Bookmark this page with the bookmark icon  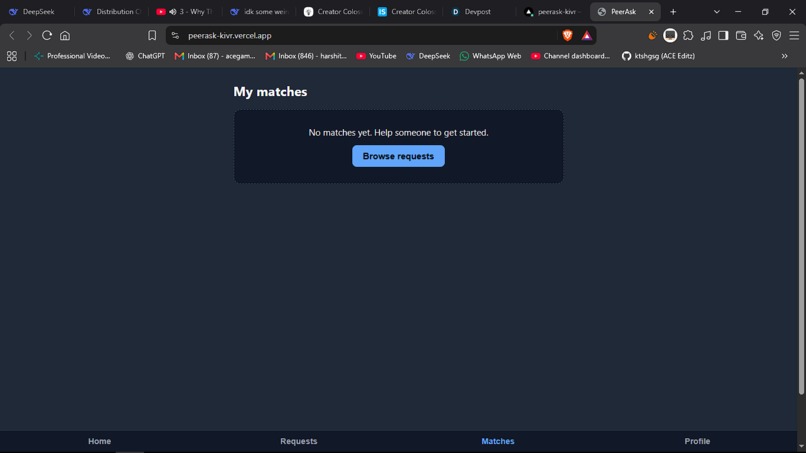[x=152, y=35]
